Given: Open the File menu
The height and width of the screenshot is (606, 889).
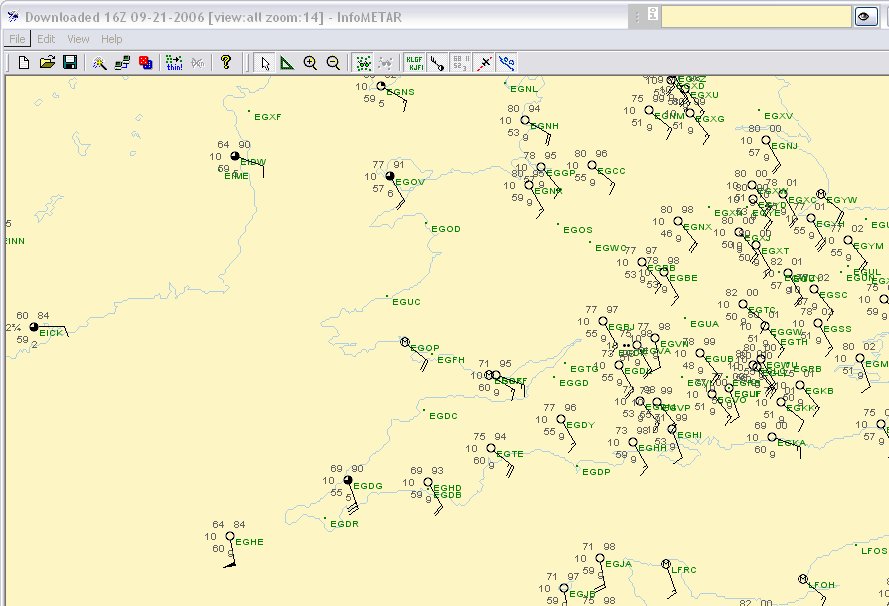Looking at the screenshot, I should click(x=17, y=39).
